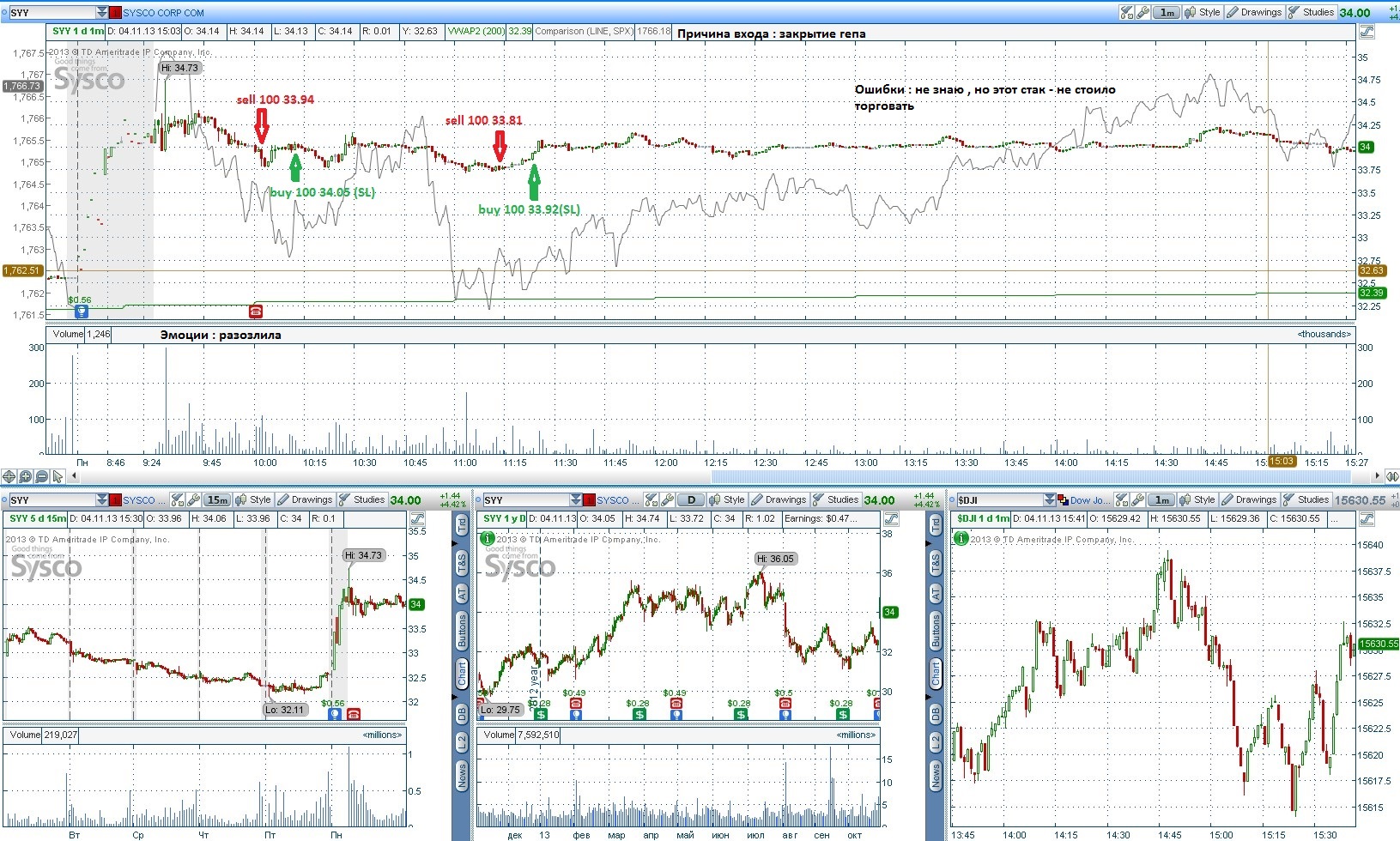Select the pan crosshair tool below the top chart

9,476
